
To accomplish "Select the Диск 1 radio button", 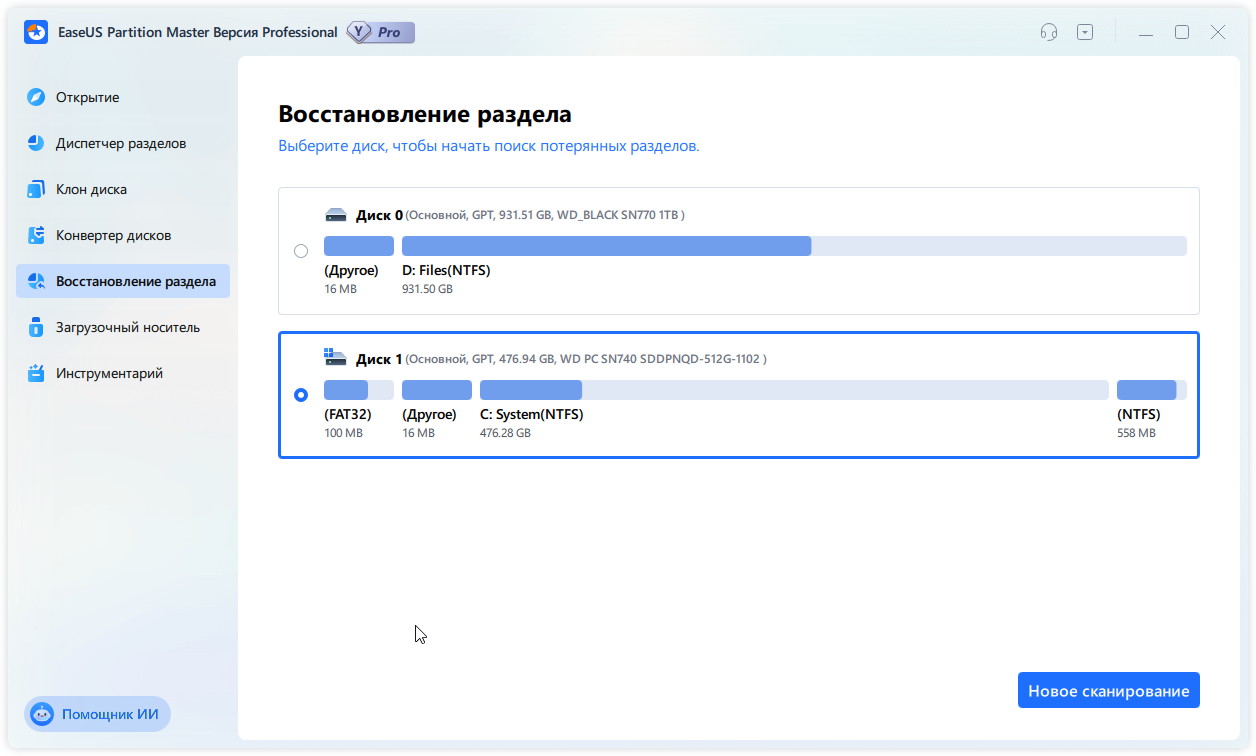I will click(x=301, y=395).
